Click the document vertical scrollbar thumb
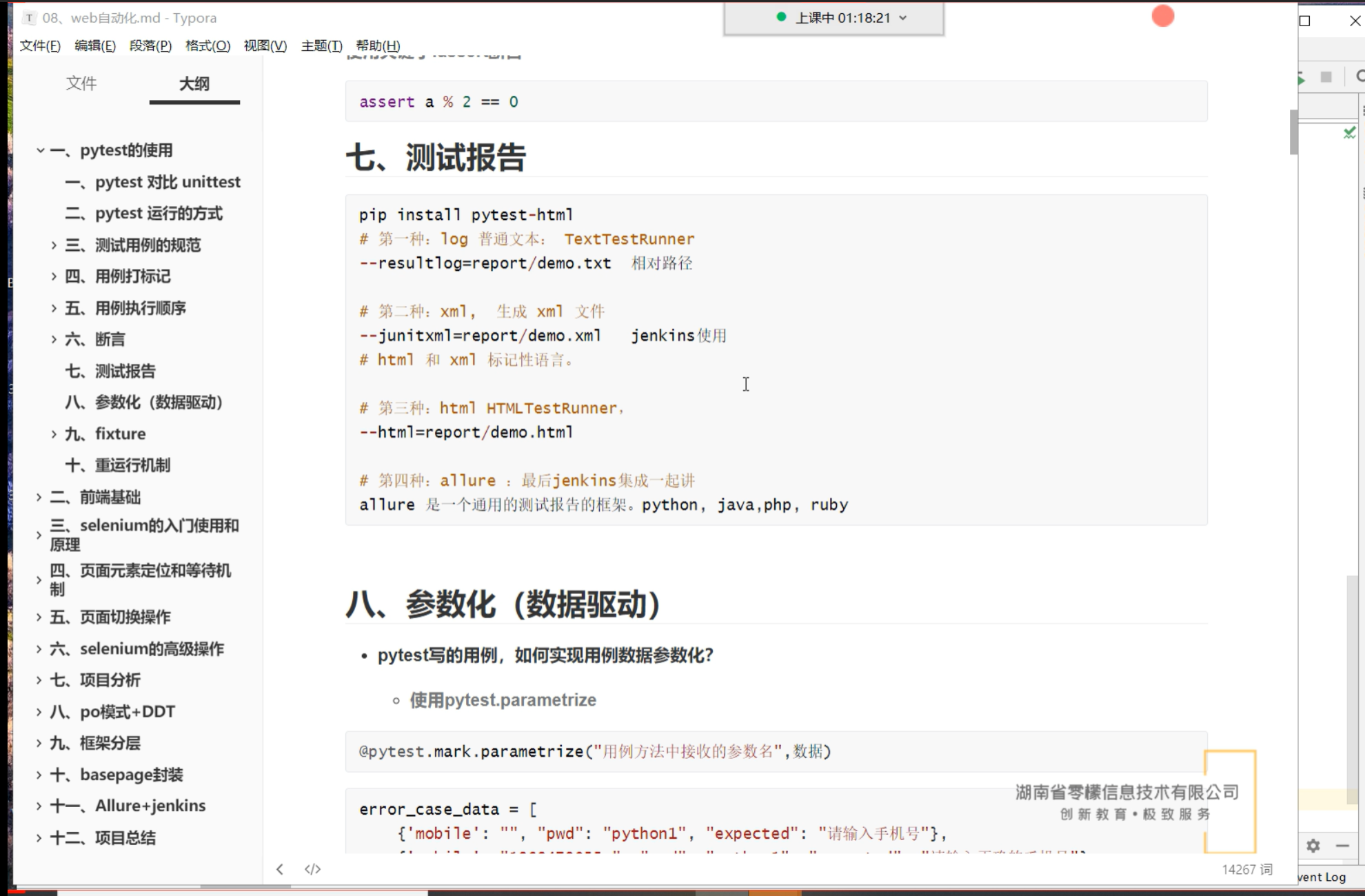The height and width of the screenshot is (896, 1365). [x=1293, y=132]
